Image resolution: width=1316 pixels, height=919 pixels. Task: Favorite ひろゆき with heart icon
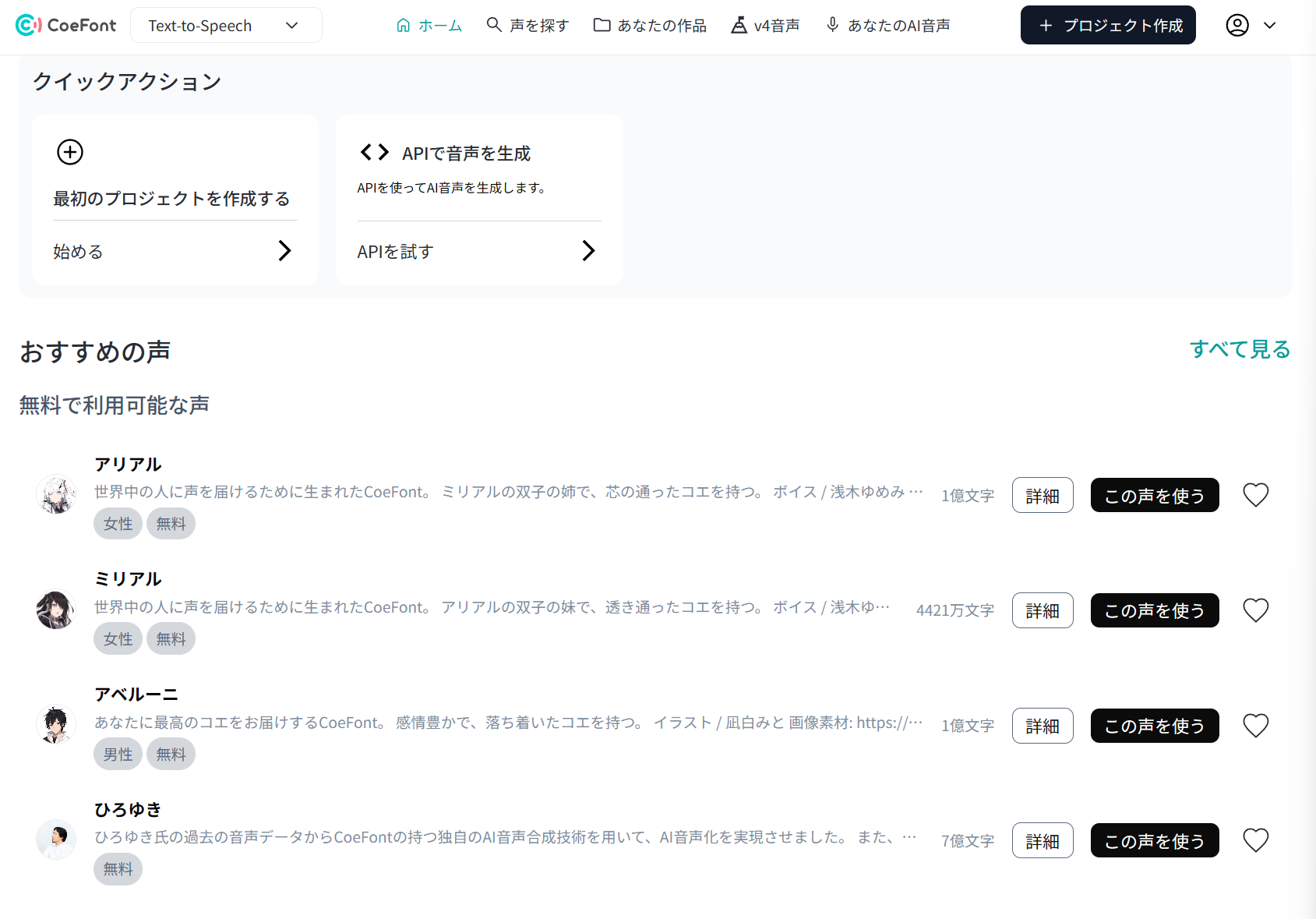tap(1256, 840)
